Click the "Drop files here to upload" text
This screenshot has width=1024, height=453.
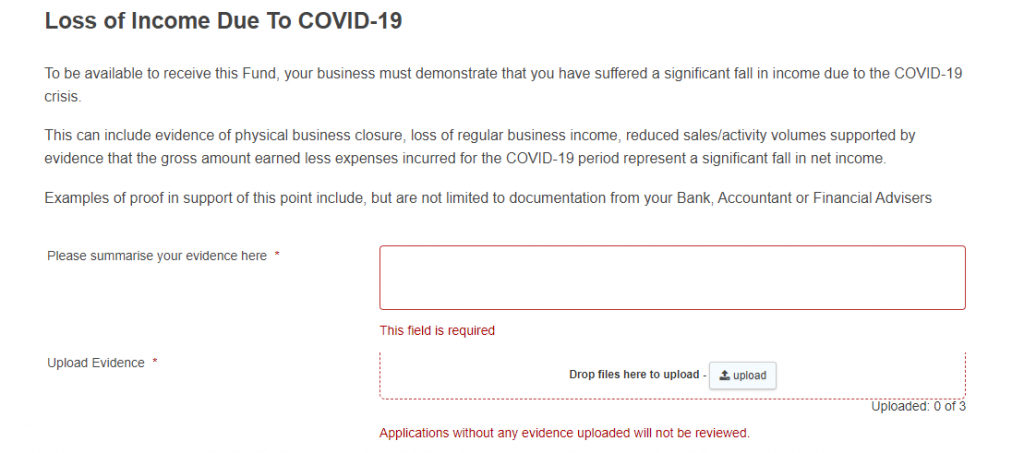tap(634, 375)
